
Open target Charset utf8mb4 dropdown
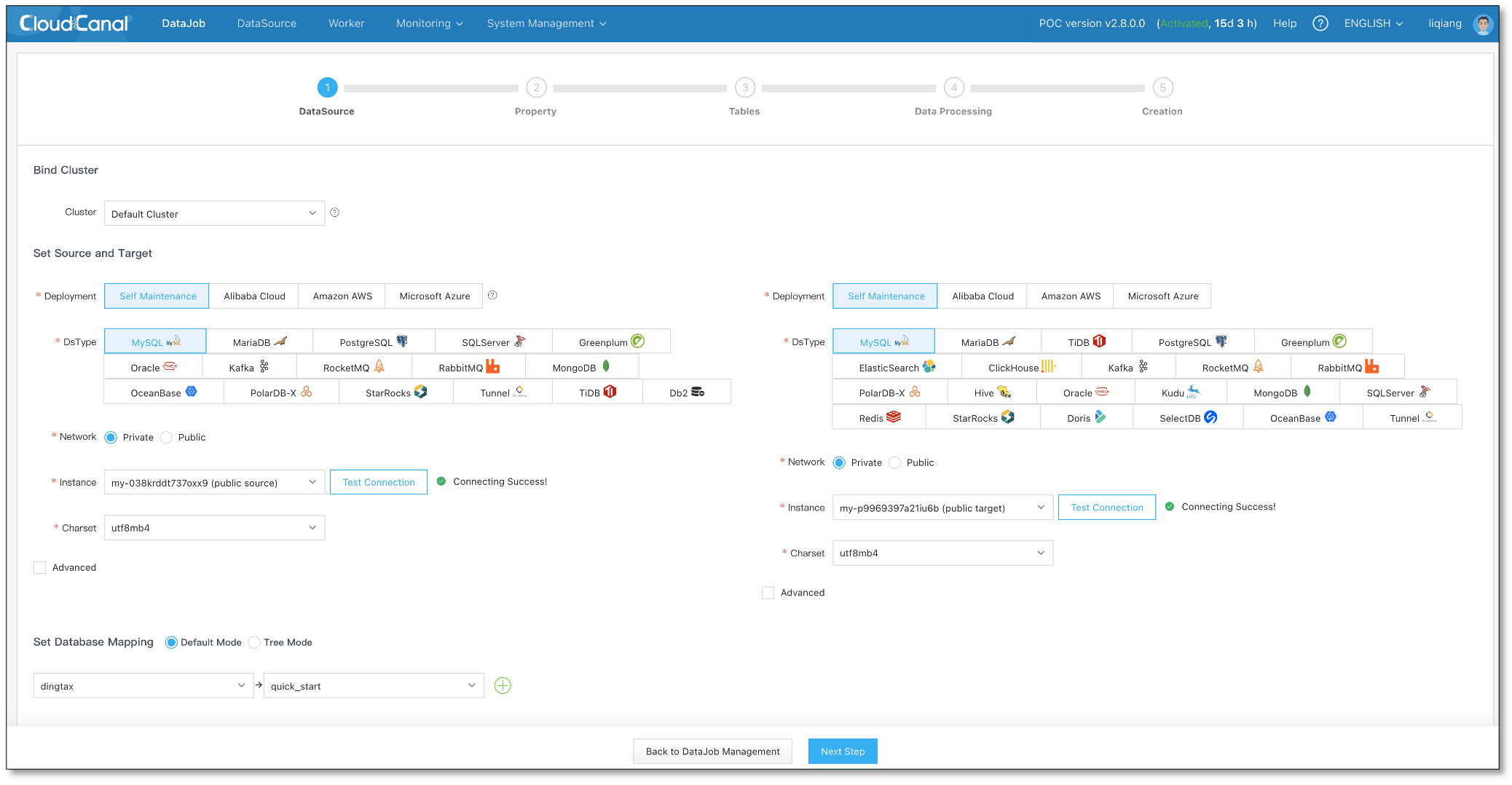(x=943, y=553)
